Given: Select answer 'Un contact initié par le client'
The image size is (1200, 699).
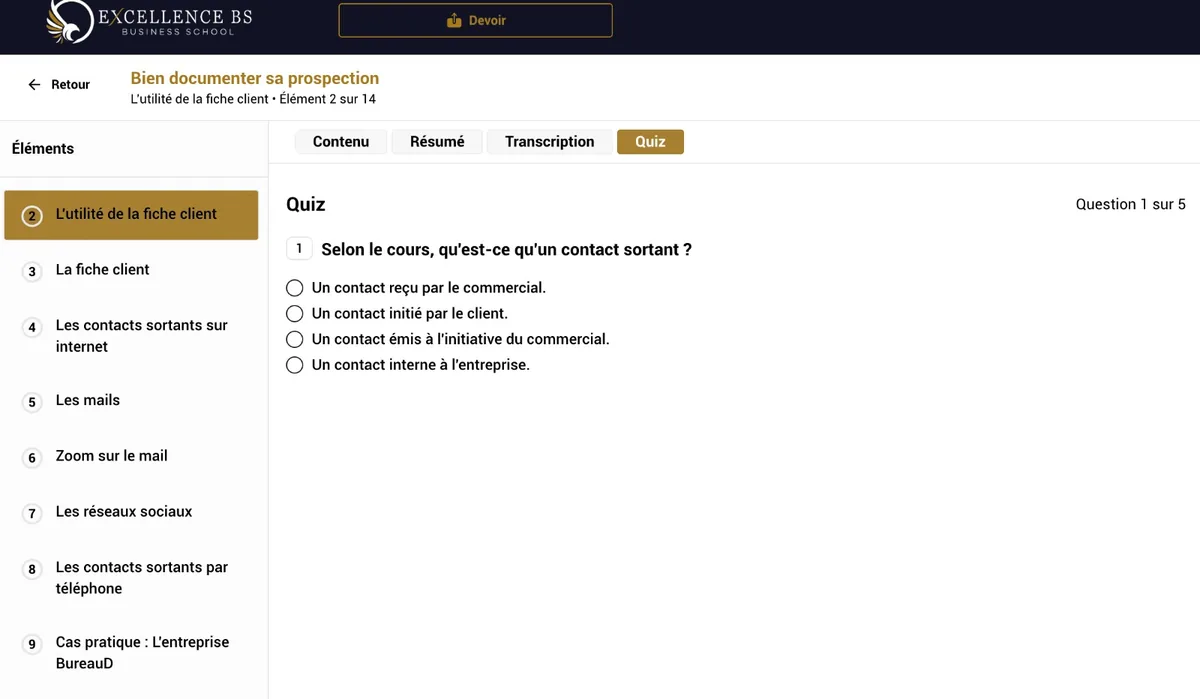Looking at the screenshot, I should pos(294,314).
